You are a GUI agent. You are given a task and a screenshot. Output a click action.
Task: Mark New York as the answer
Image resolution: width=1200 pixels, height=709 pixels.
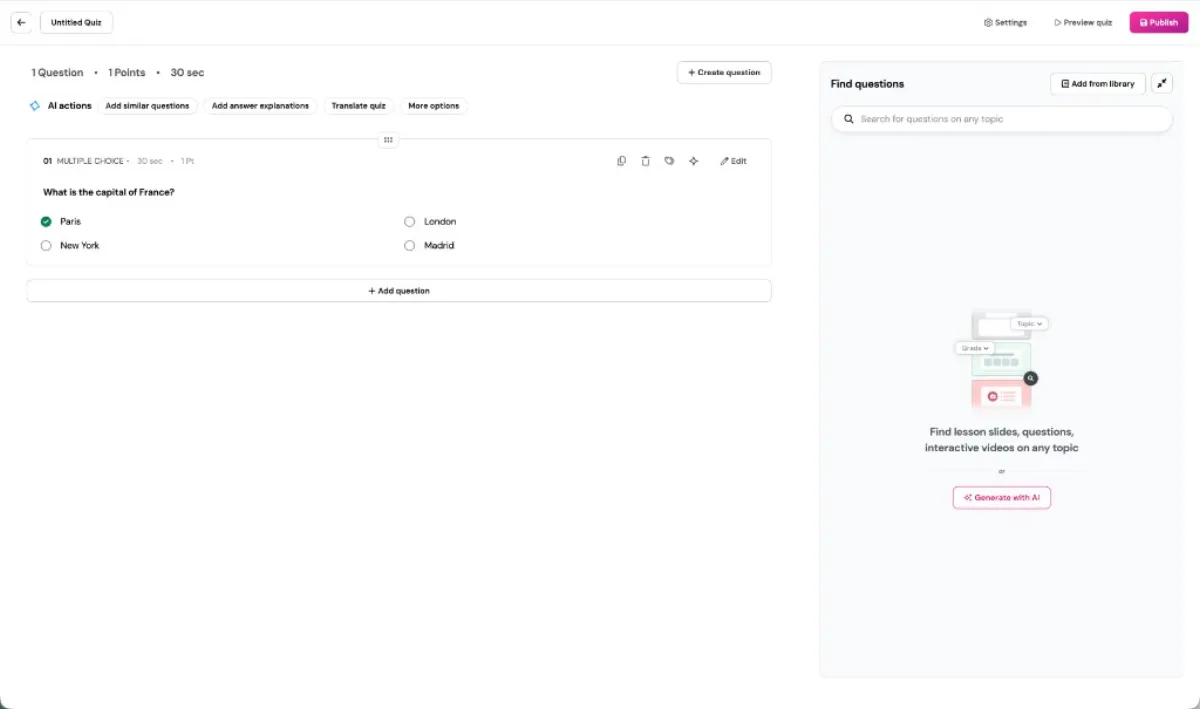click(x=46, y=246)
